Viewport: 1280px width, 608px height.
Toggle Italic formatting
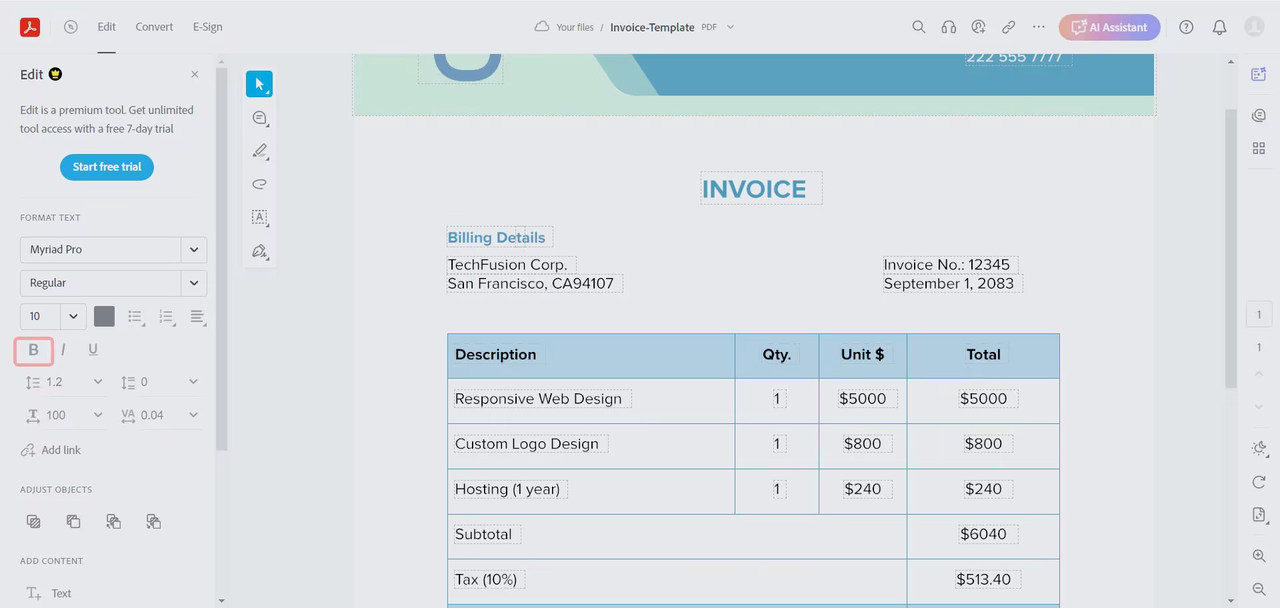[63, 350]
